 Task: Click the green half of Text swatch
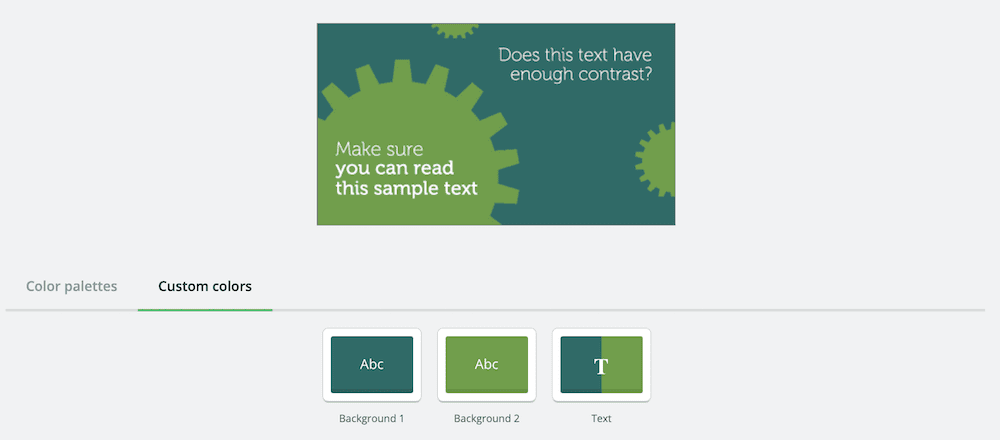pos(626,364)
